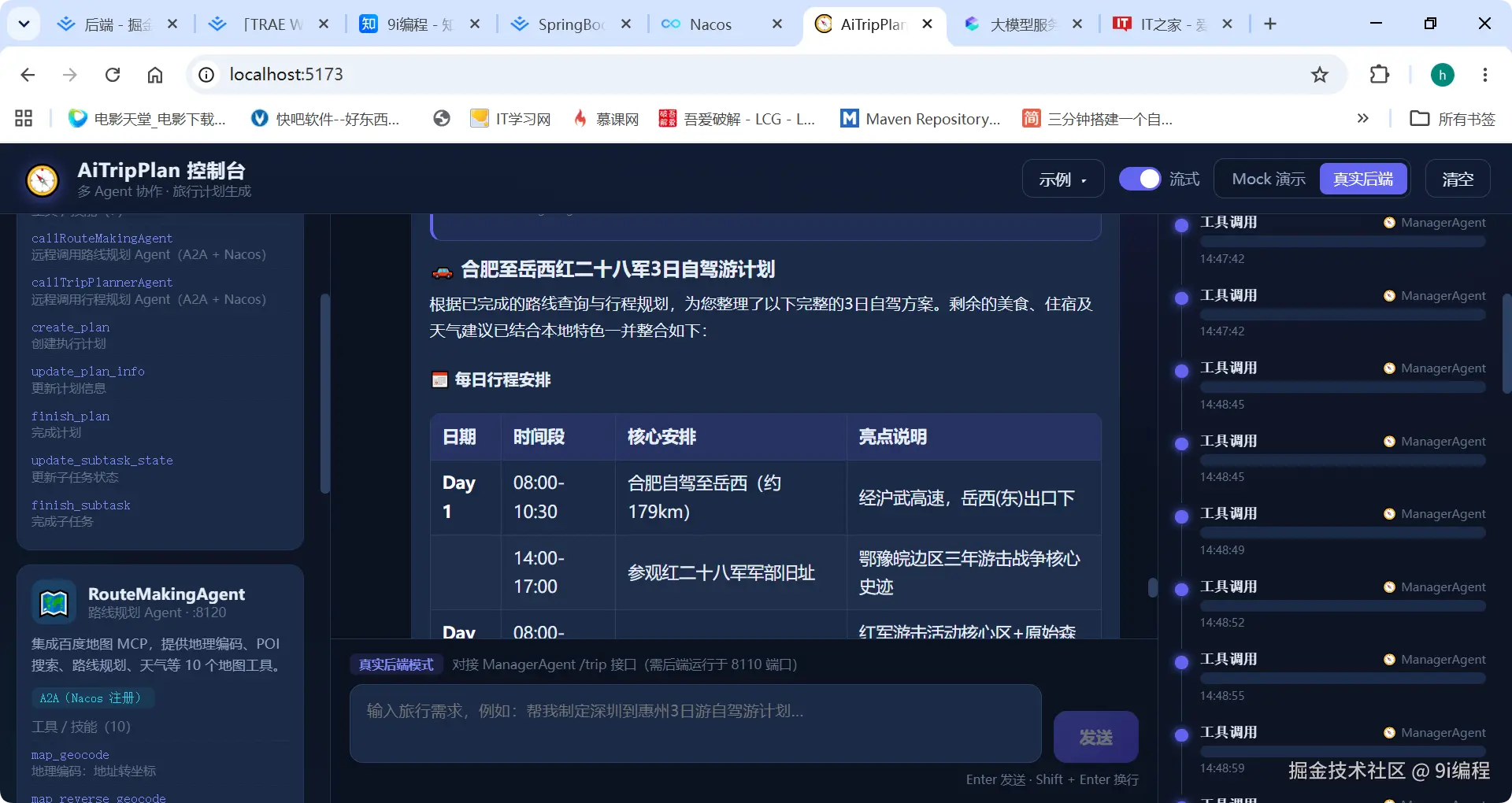The height and width of the screenshot is (803, 1512).
Task: Open the Chrome three-dot menu
Action: (x=1485, y=75)
